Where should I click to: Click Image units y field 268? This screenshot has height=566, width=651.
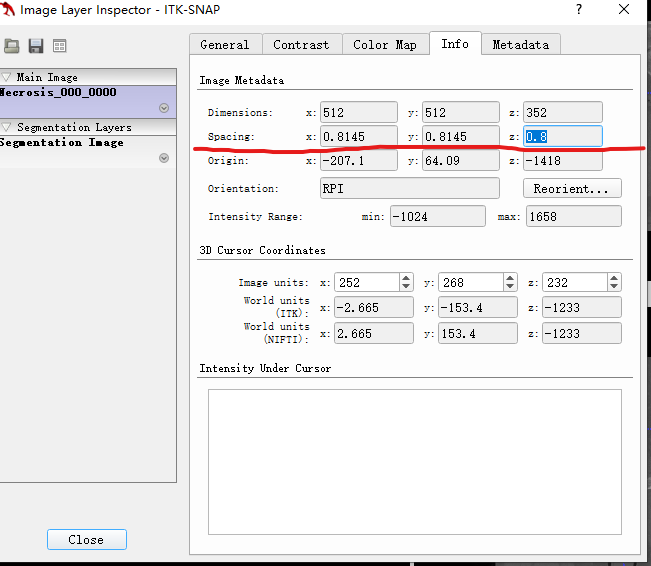pyautogui.click(x=471, y=282)
